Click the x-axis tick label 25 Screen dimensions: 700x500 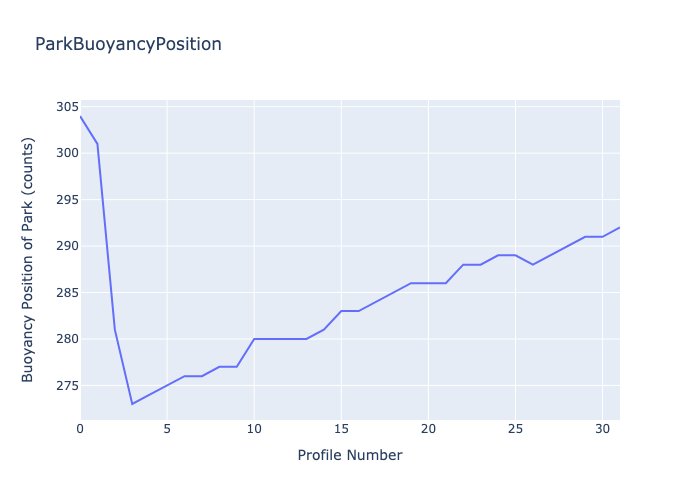point(515,429)
